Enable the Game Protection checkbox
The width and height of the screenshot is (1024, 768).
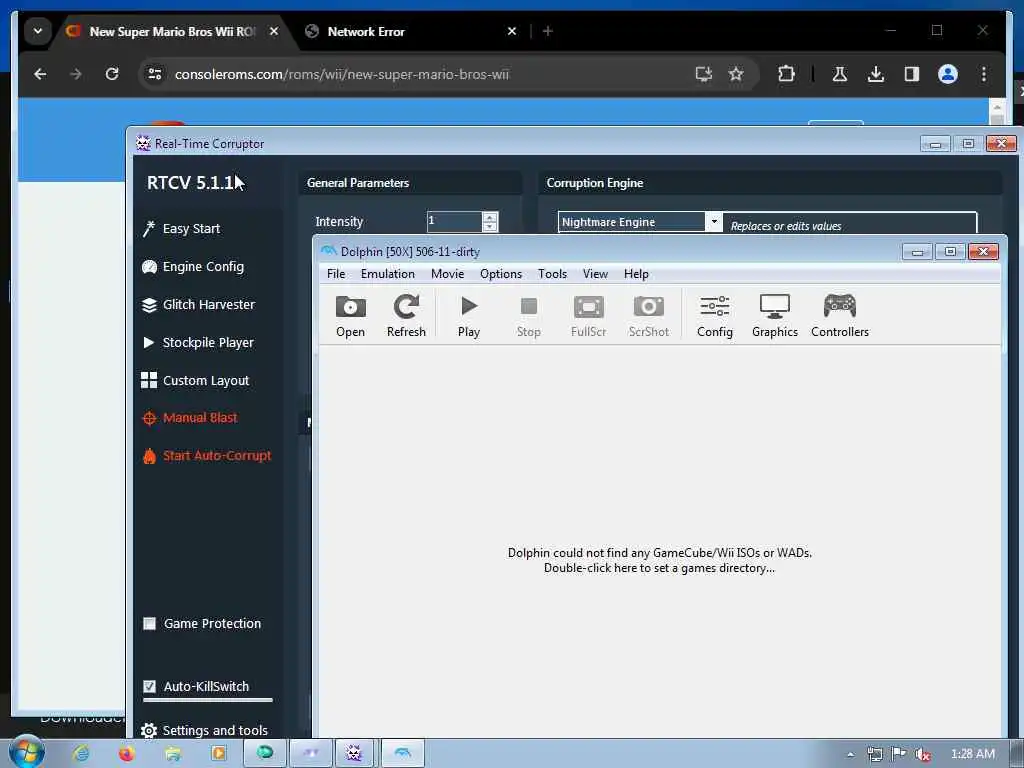coord(150,623)
